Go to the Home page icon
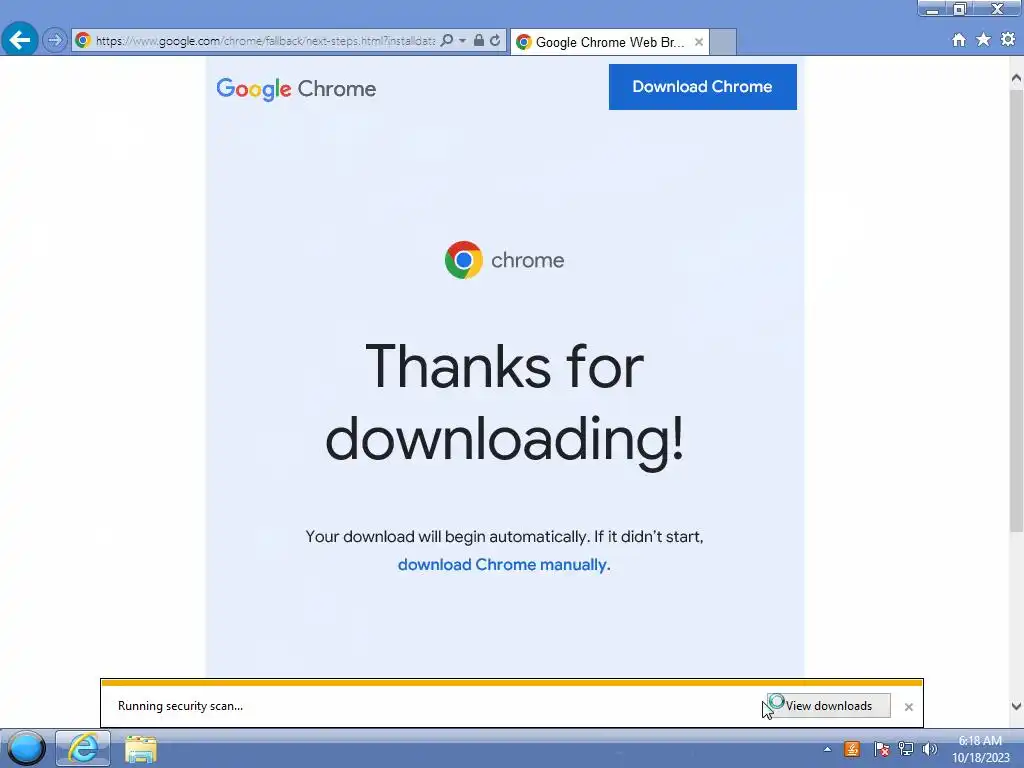This screenshot has height=768, width=1024. coord(959,40)
